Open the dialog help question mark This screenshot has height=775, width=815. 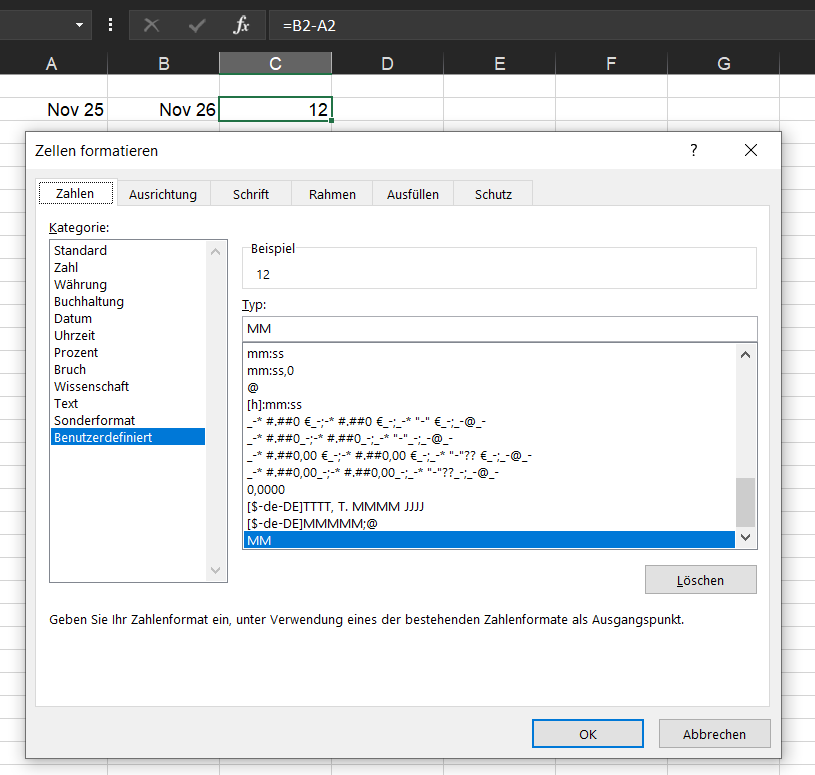(693, 150)
